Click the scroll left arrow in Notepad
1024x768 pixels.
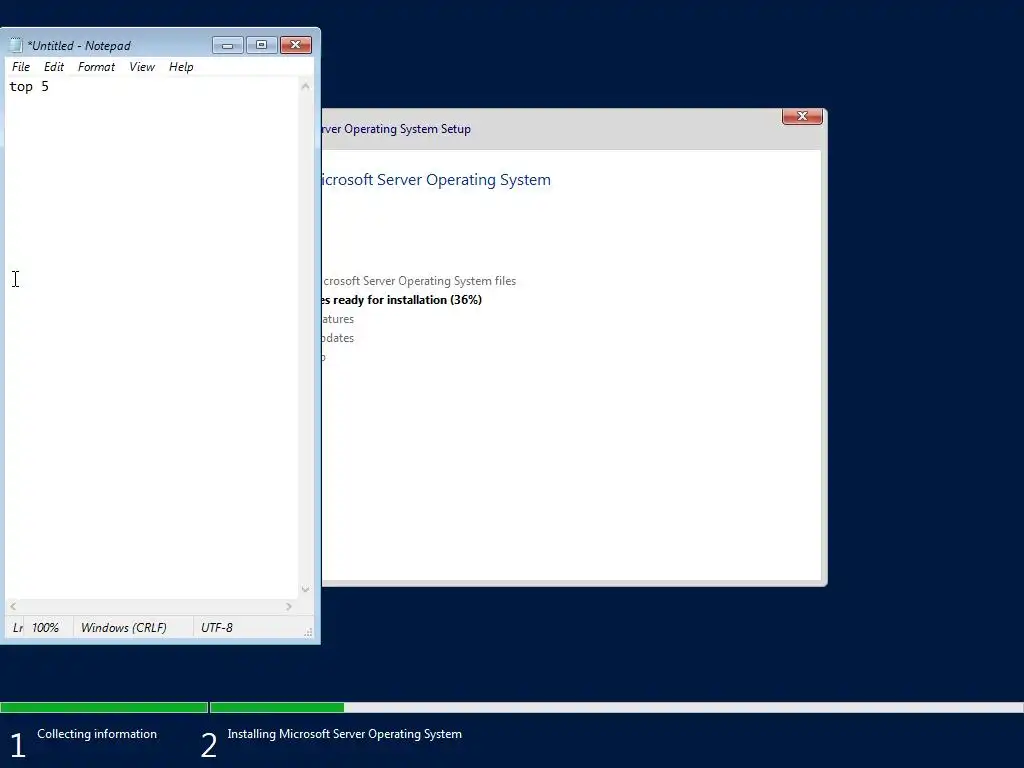[x=13, y=607]
